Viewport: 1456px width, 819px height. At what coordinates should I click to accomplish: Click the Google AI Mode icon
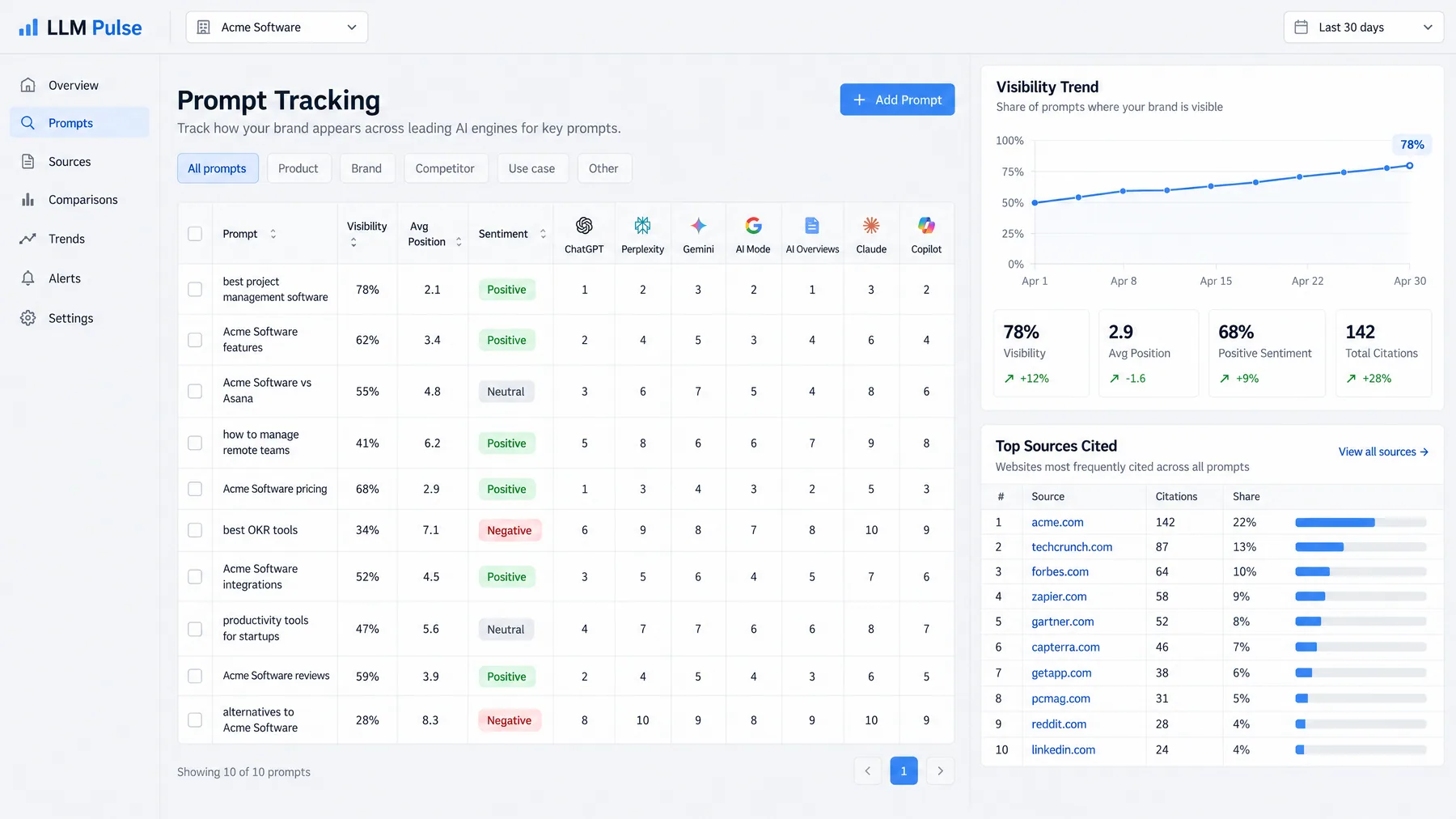click(x=753, y=225)
